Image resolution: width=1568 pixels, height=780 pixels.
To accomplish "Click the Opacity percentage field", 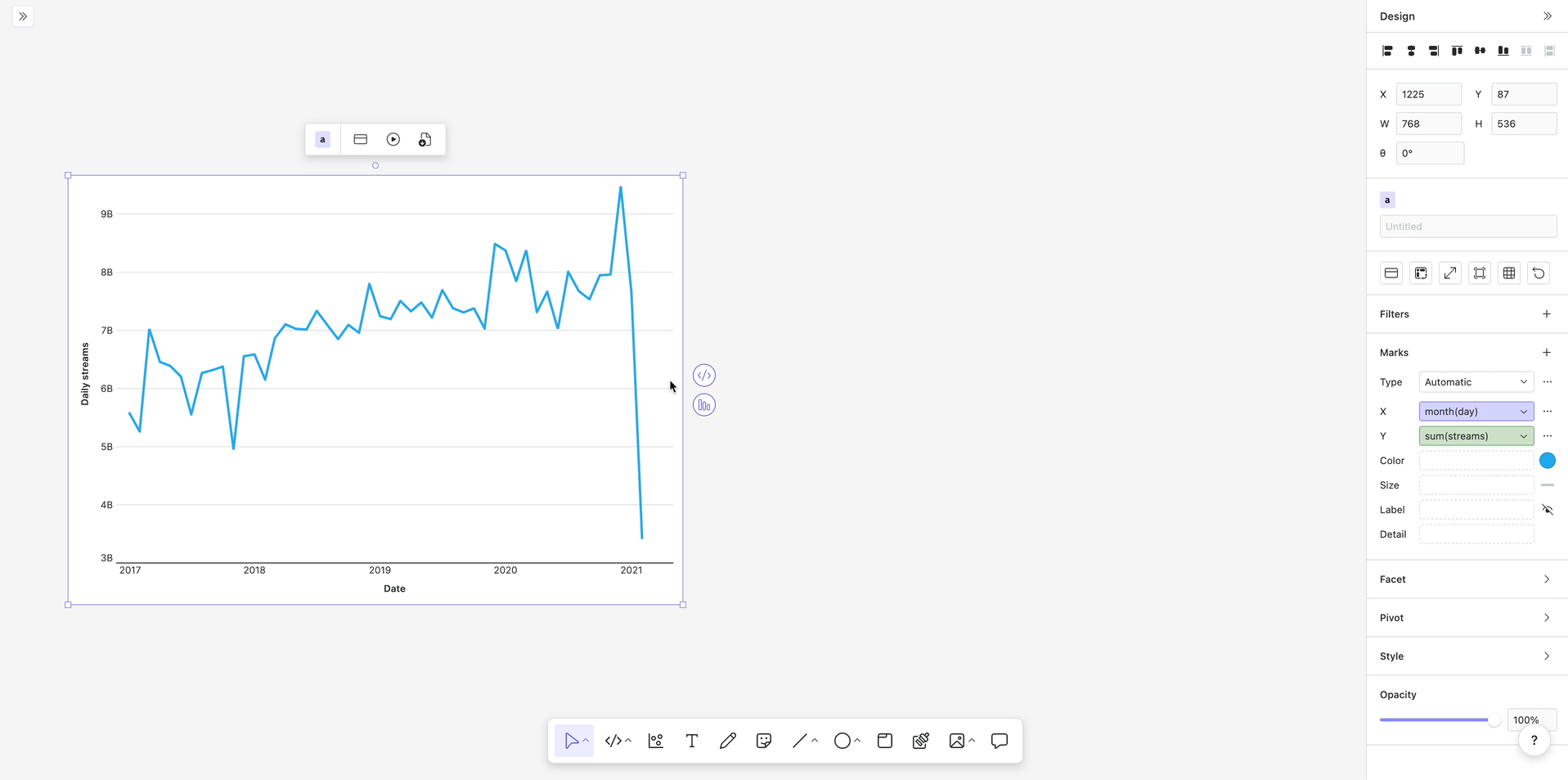I will click(x=1532, y=720).
